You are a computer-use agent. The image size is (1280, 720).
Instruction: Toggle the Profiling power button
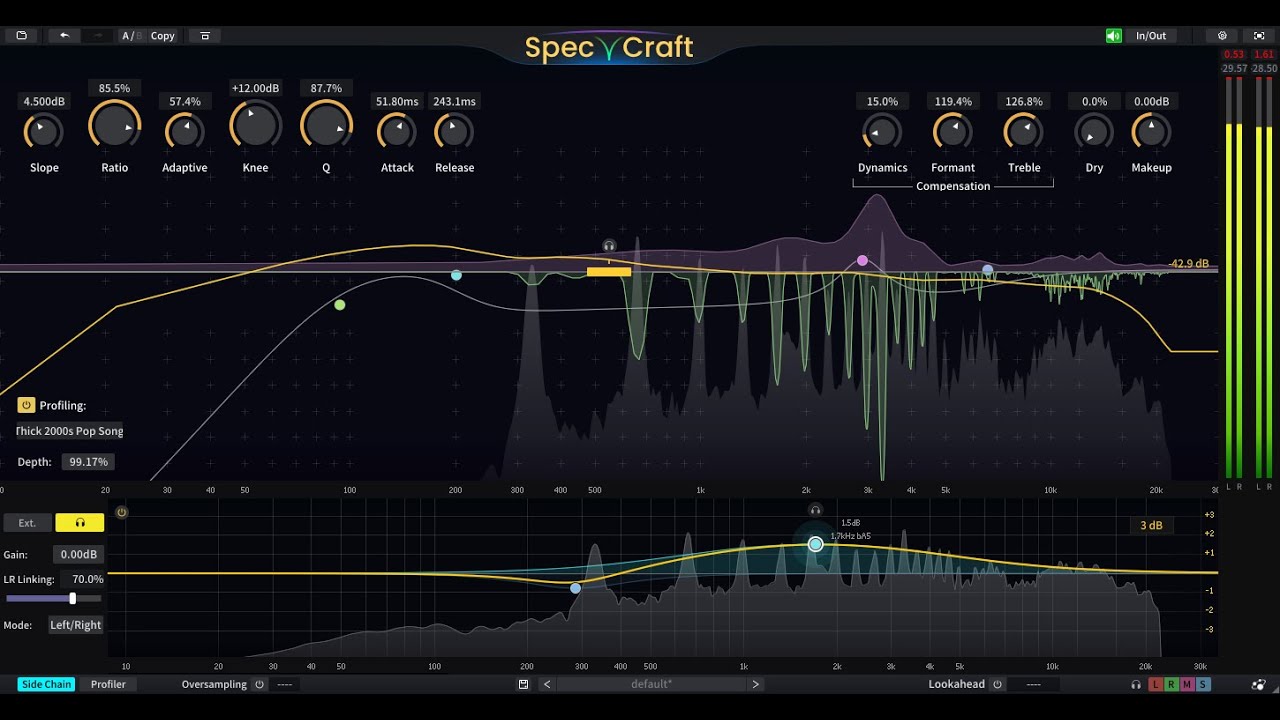click(26, 405)
